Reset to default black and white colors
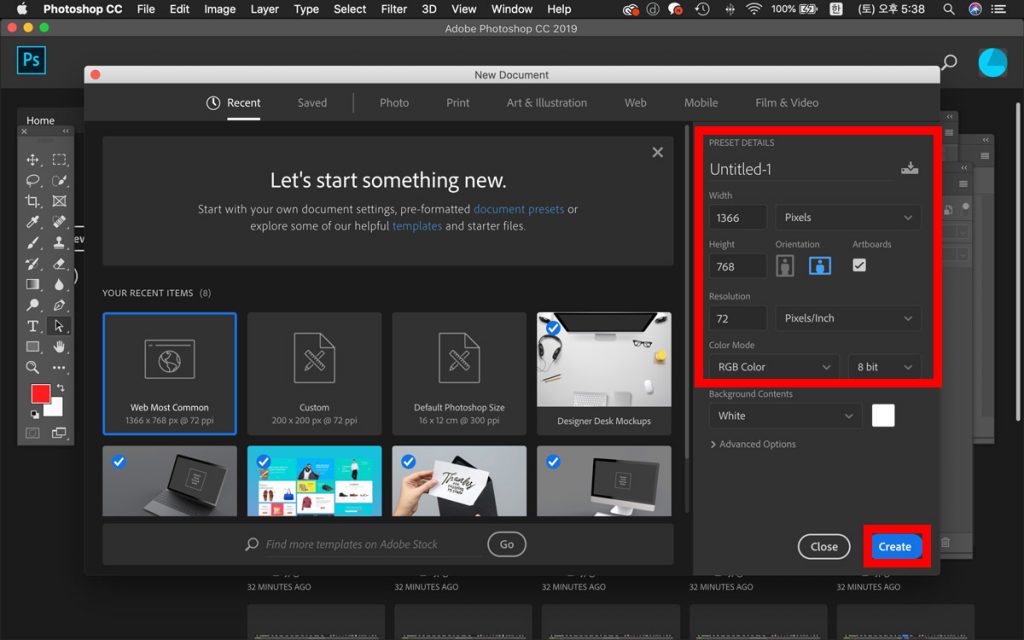The width and height of the screenshot is (1024, 640). click(35, 414)
